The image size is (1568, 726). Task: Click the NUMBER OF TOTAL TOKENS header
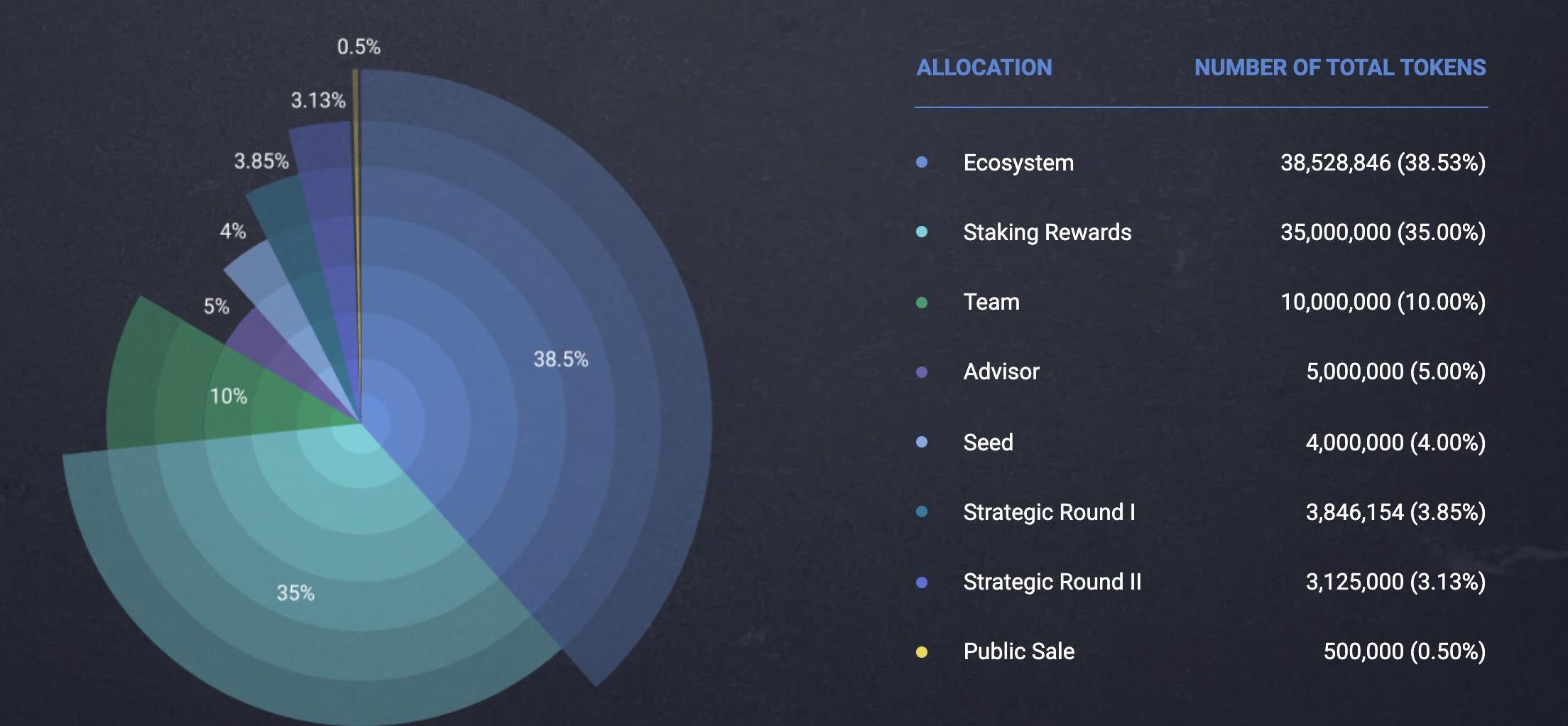point(1340,67)
